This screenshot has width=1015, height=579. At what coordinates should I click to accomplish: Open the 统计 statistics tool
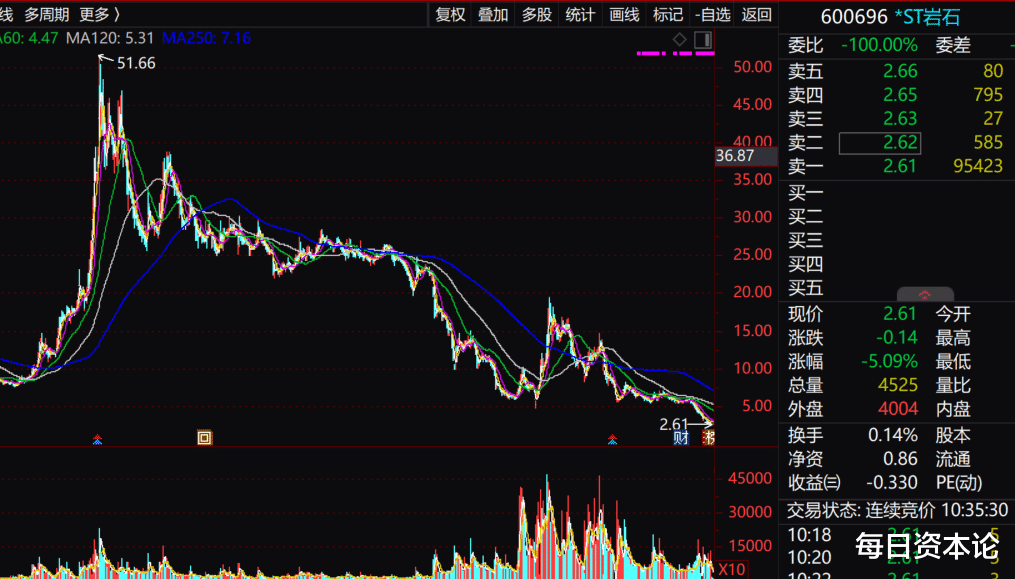tap(580, 15)
